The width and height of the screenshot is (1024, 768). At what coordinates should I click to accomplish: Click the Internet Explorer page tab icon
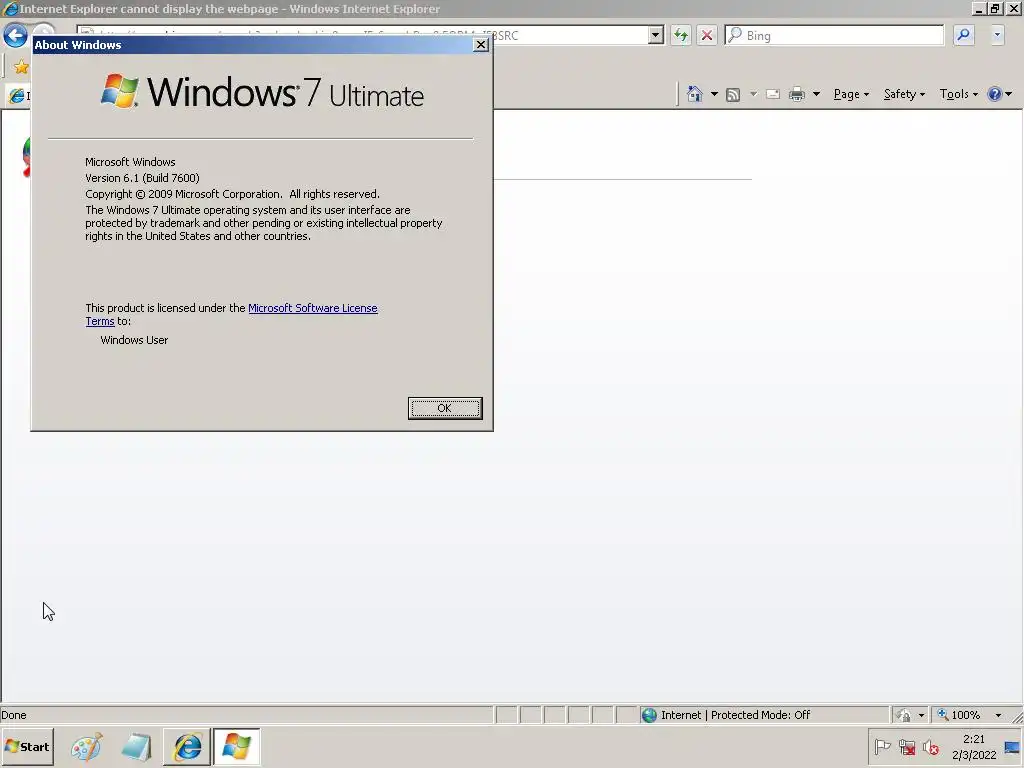(16, 96)
